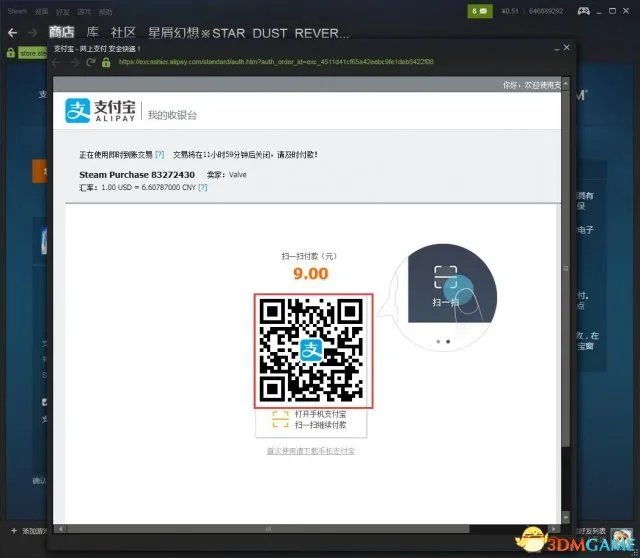Click the green lock icon in popup
The image size is (640, 558).
click(x=106, y=62)
